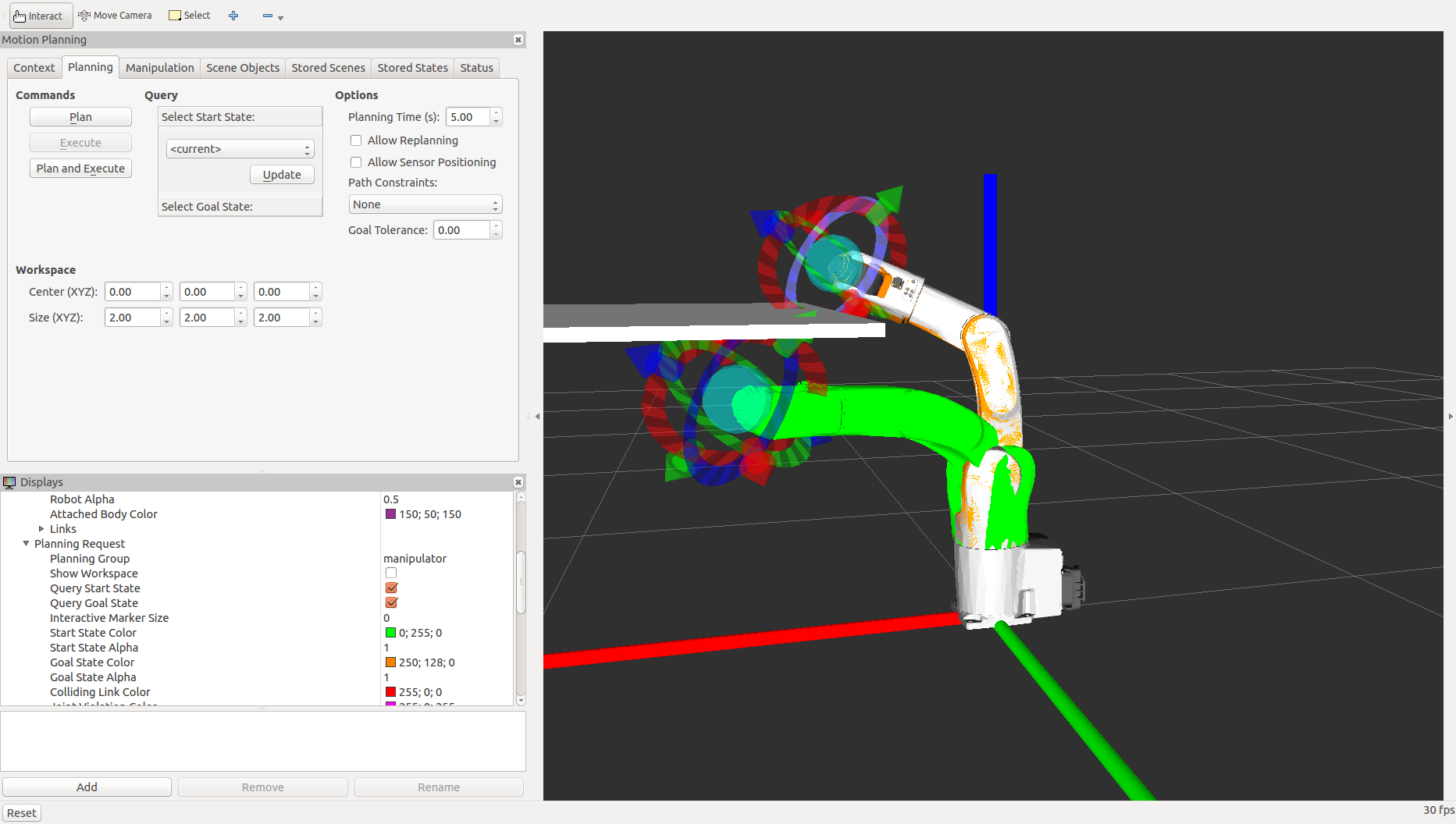Collapse the Planning Request tree item
Screen dimensions: 1456x824
click(x=26, y=544)
